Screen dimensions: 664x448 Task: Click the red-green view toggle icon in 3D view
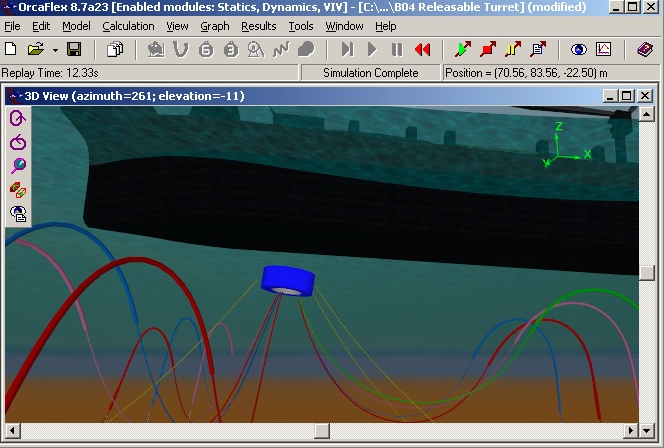tap(18, 190)
